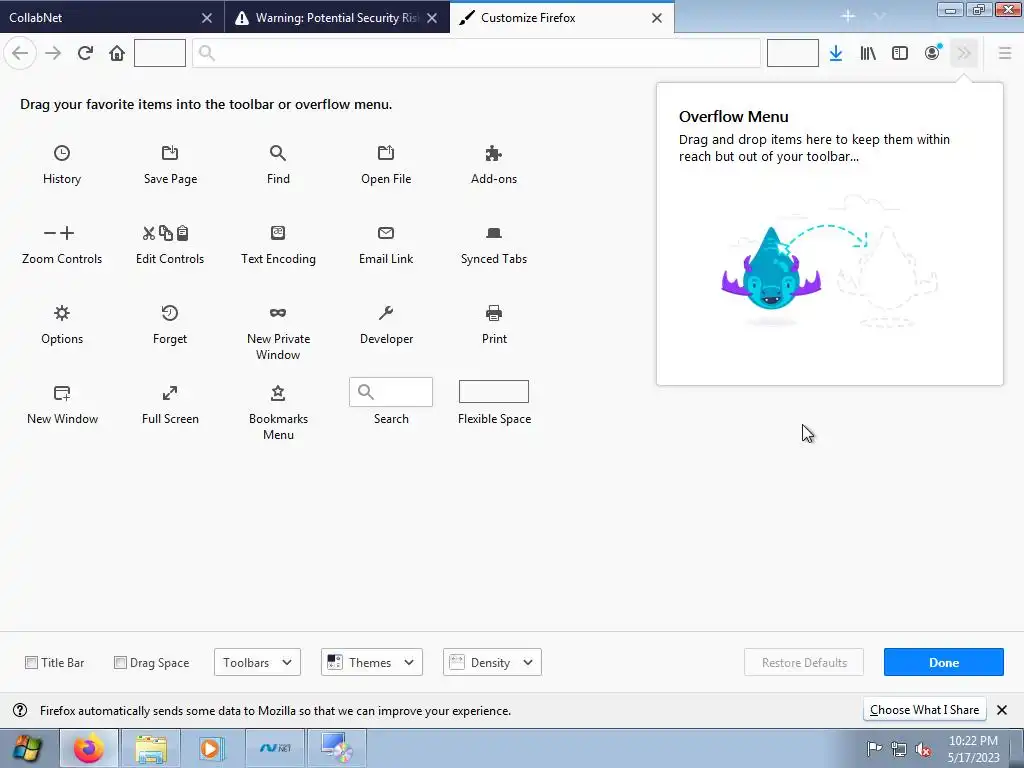Click the Firefox Account avatar icon

pos(933,53)
